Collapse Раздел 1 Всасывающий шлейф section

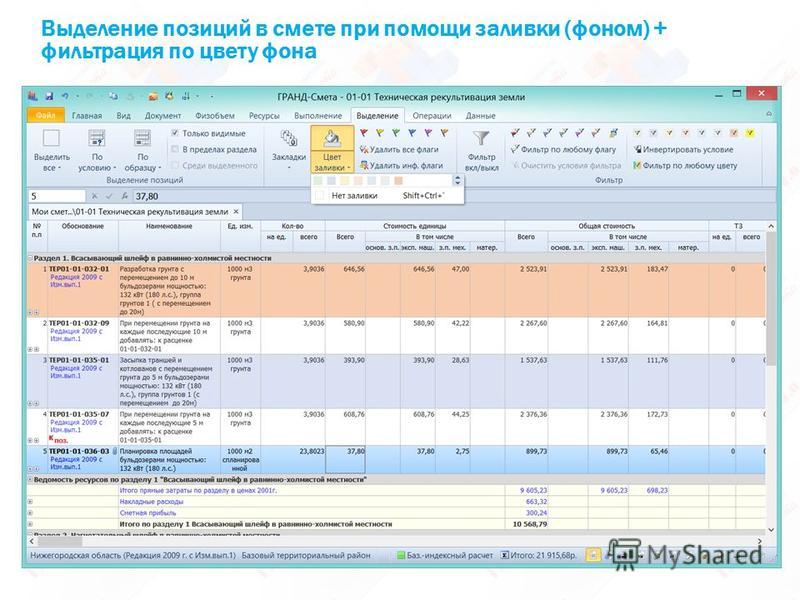[30, 258]
